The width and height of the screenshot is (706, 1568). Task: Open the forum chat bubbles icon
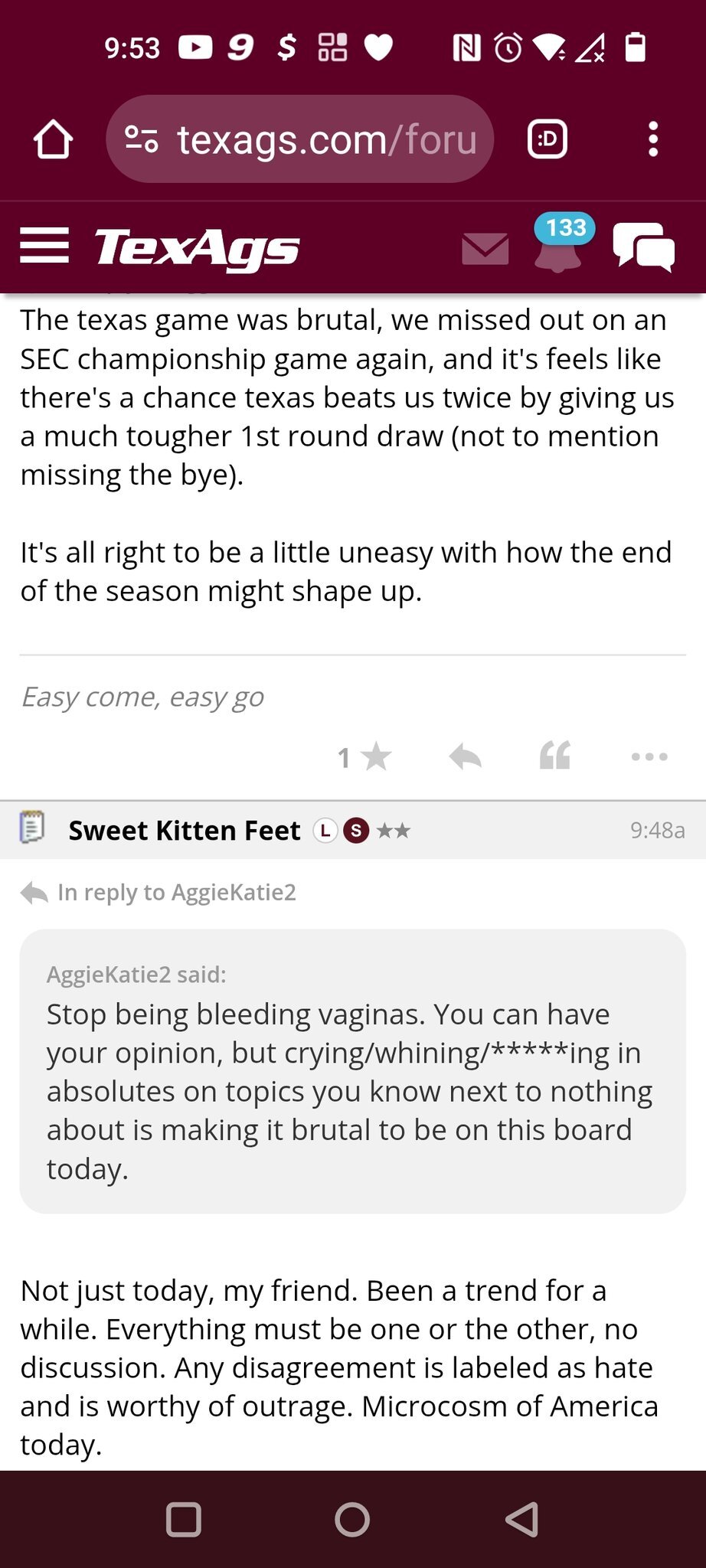click(x=644, y=247)
